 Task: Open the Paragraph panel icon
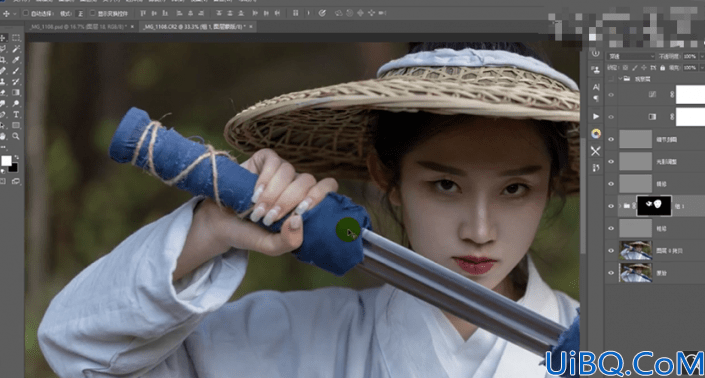pos(596,98)
